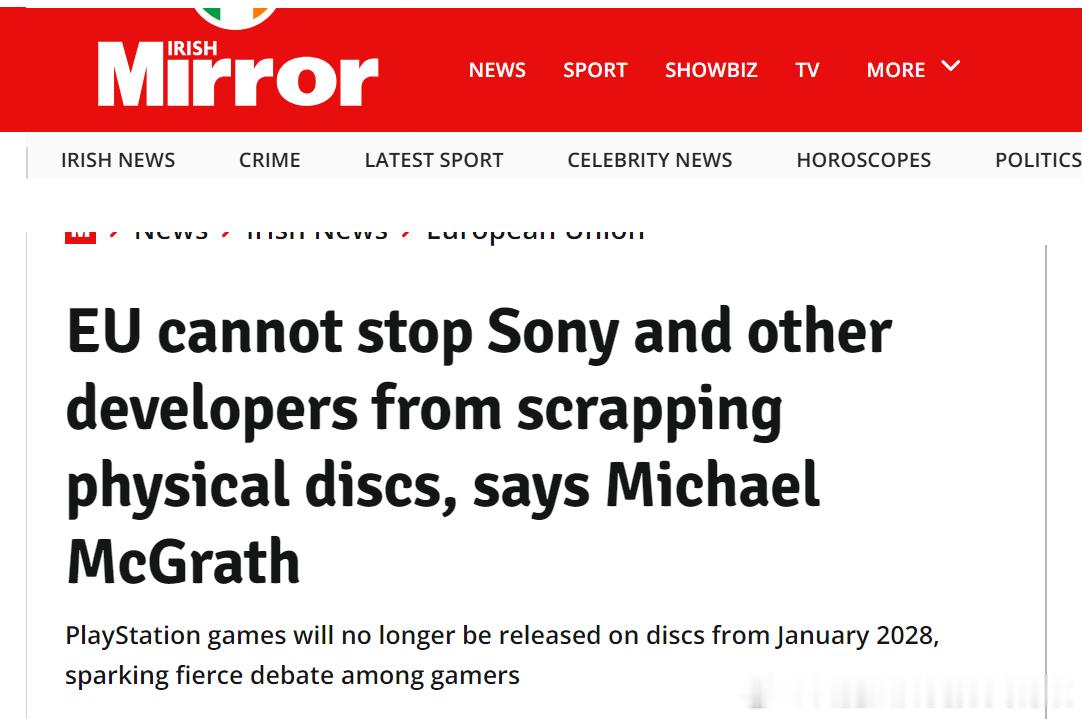Click the Irish Mirror logo

click(x=238, y=73)
